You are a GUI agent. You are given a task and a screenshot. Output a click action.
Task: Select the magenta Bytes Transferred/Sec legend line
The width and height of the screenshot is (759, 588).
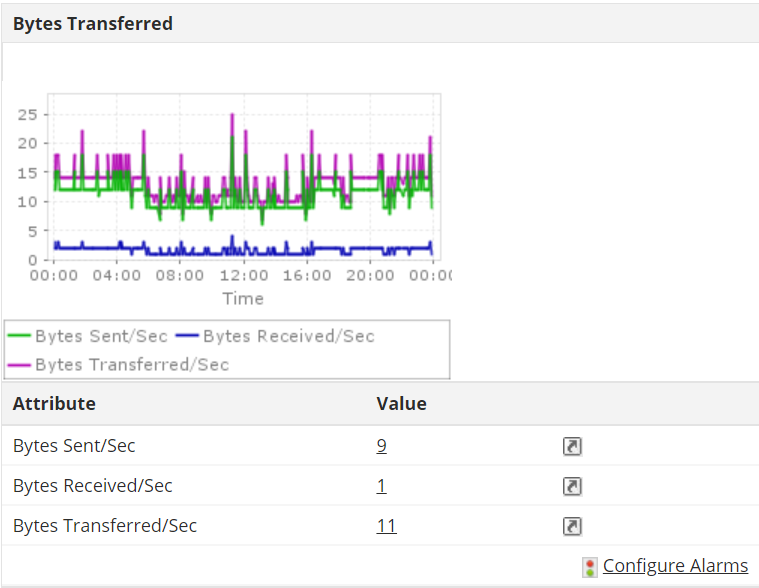[20, 365]
